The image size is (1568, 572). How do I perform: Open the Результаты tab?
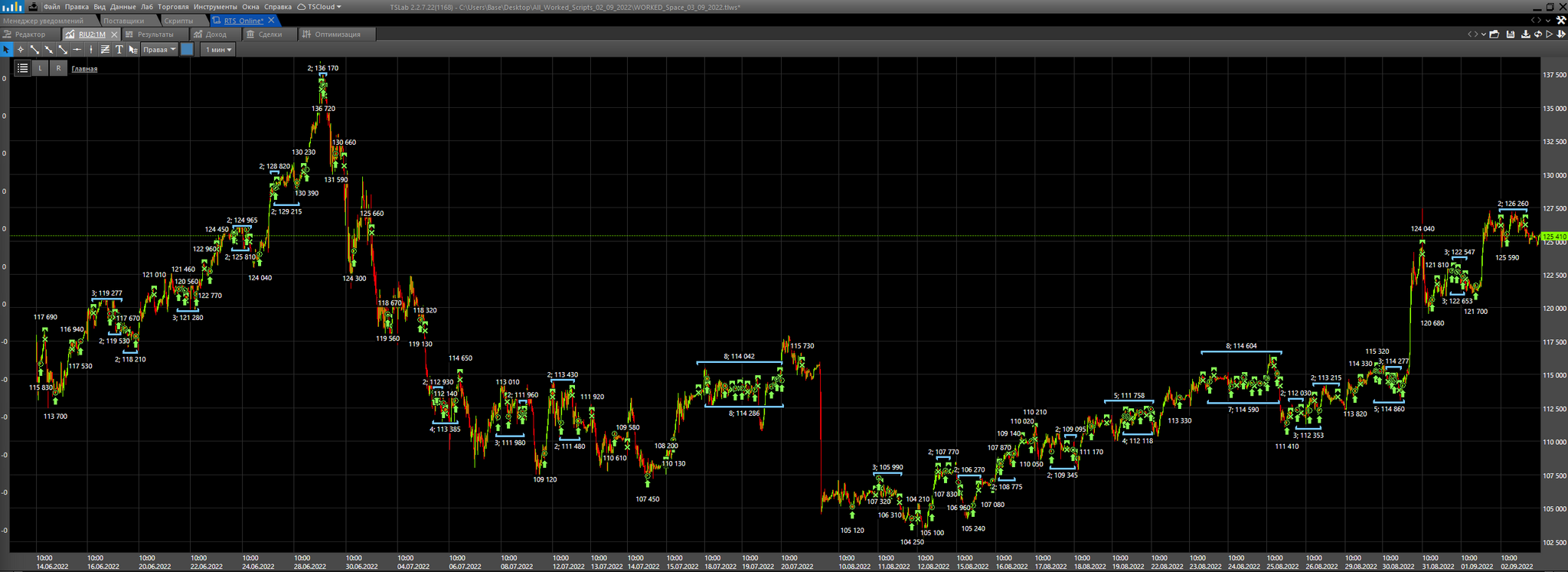155,34
